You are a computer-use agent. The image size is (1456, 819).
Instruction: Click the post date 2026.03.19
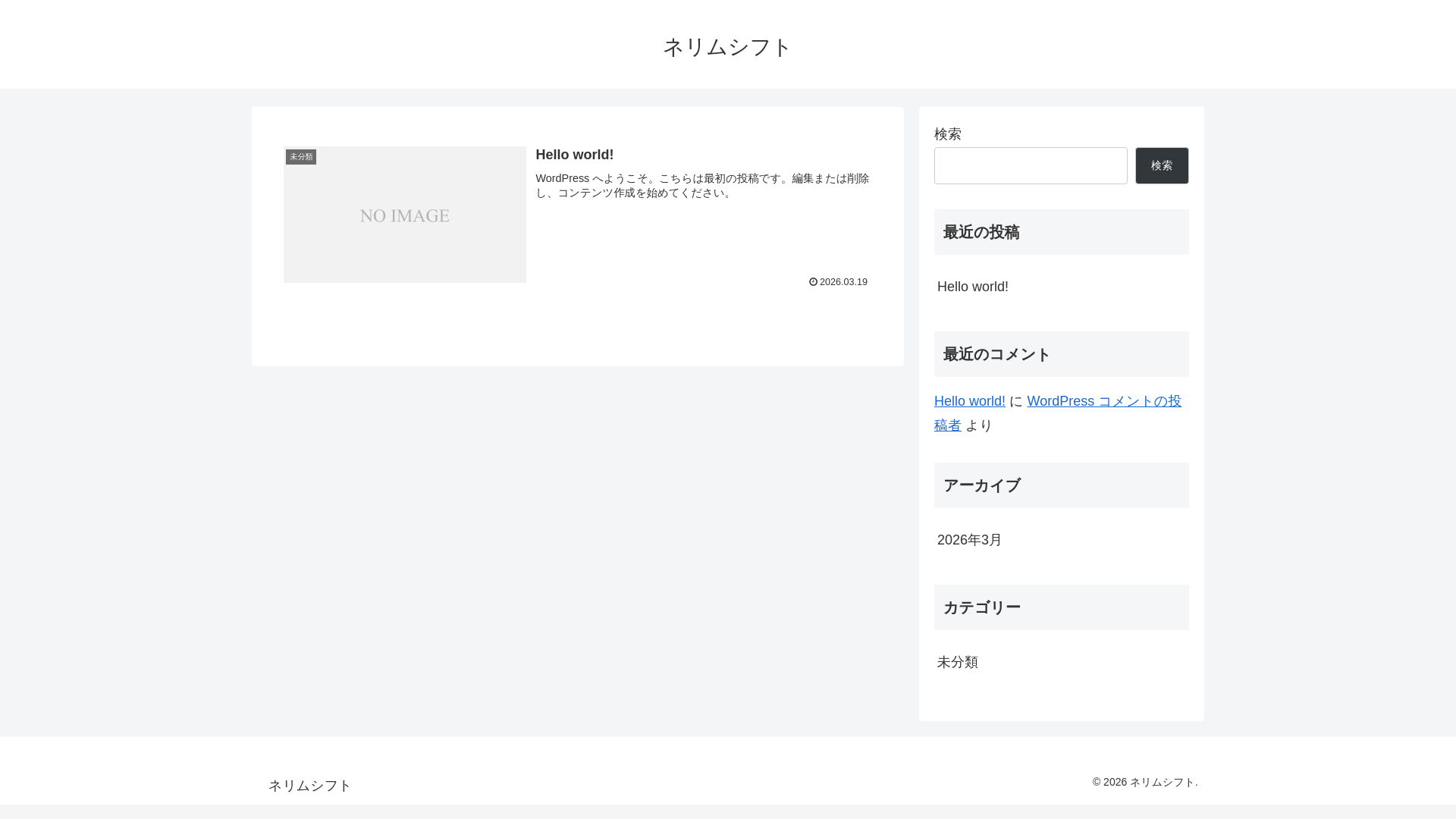843,282
